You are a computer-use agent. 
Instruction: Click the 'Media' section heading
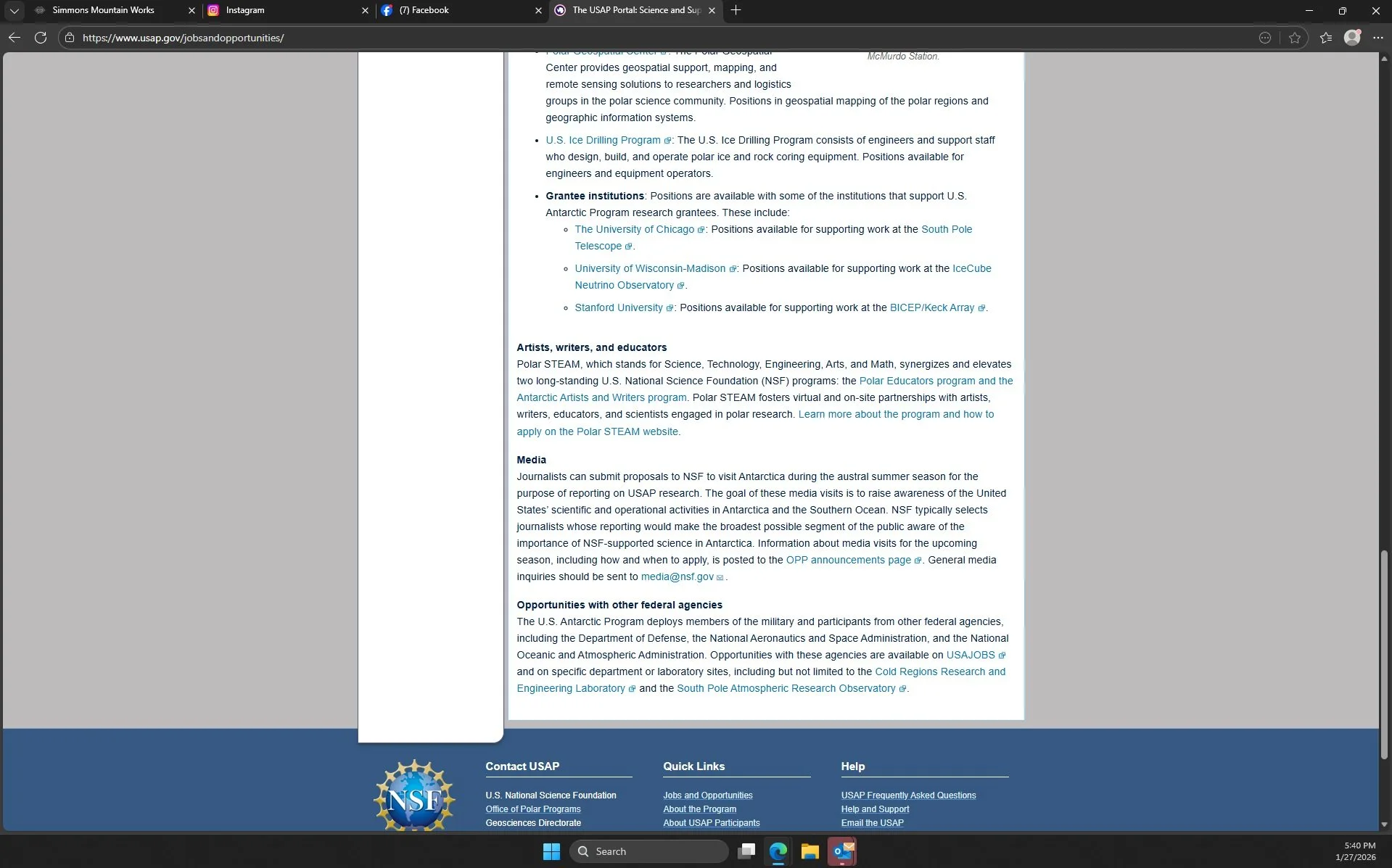click(531, 460)
